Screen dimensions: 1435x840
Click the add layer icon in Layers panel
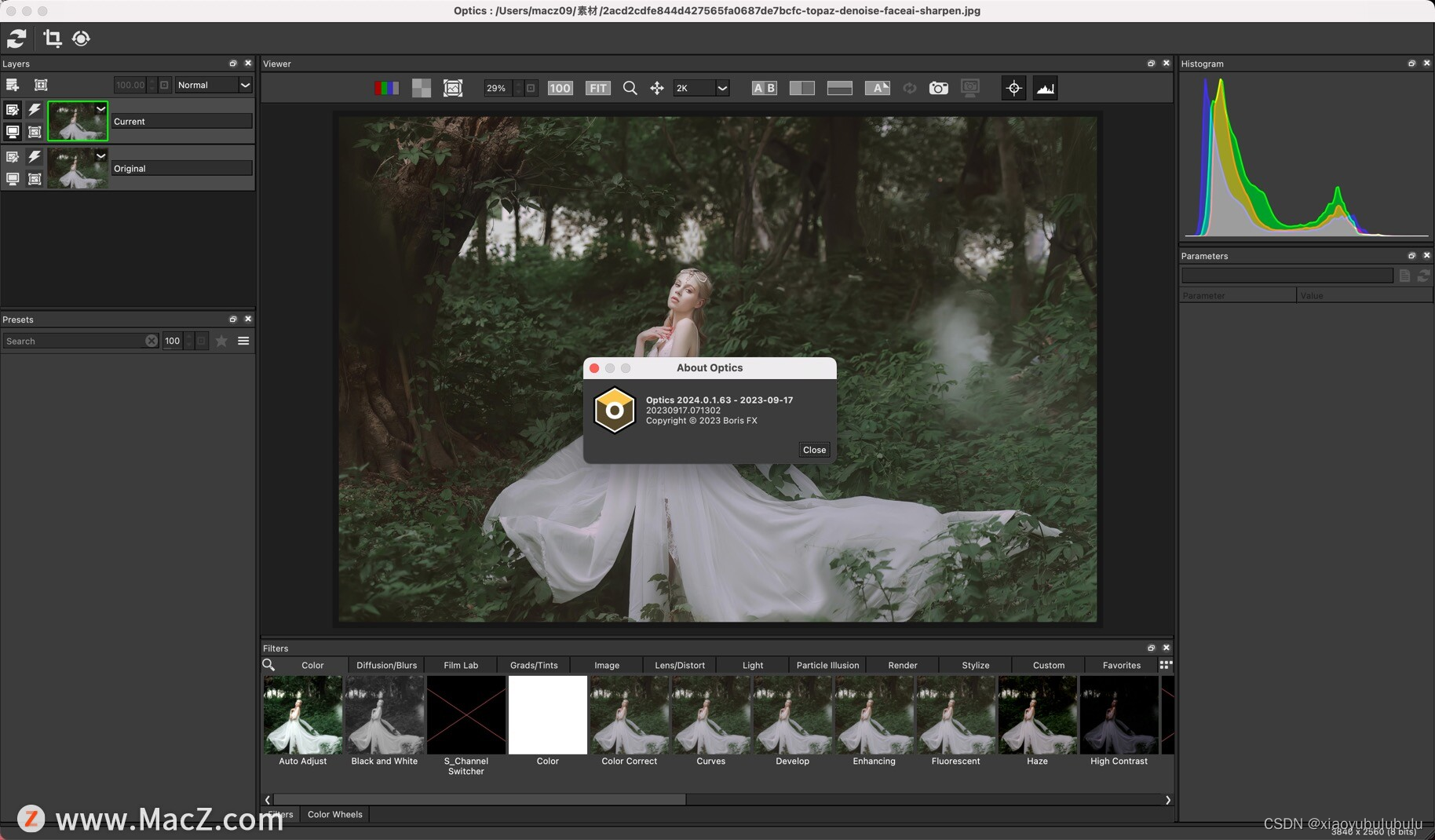13,85
